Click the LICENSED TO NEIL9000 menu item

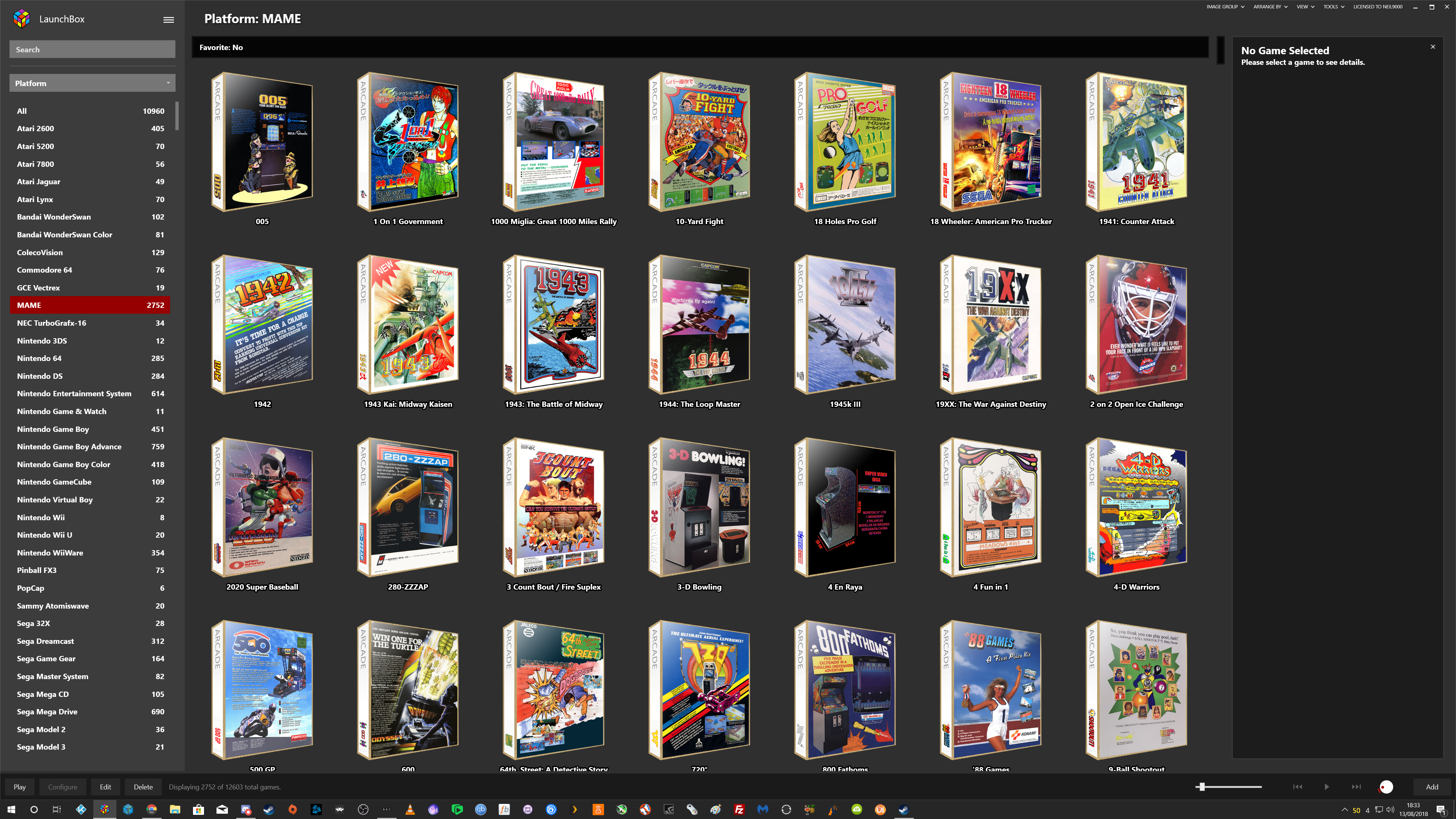coord(1378,7)
